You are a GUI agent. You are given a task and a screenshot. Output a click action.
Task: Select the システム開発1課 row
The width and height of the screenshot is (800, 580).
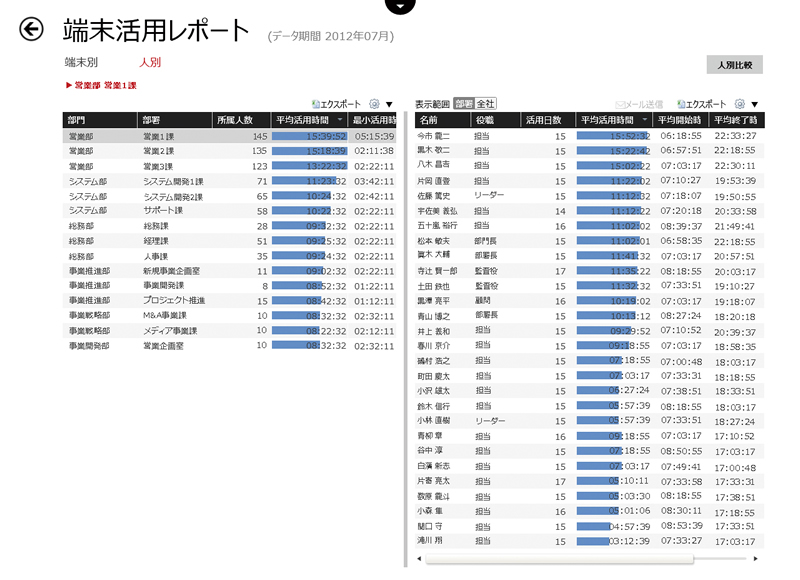tap(230, 181)
